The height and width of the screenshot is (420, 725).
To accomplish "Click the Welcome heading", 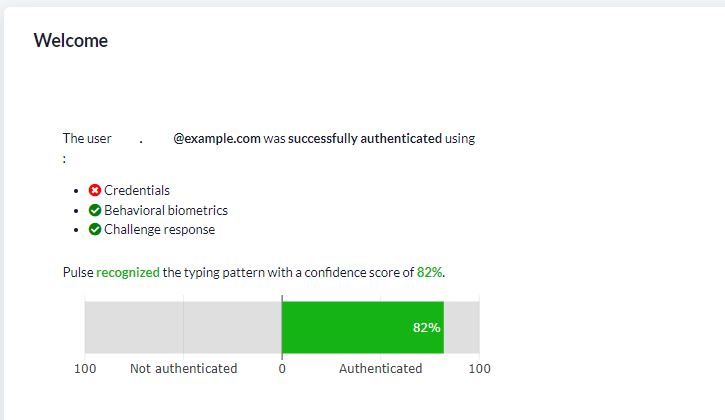I will tap(71, 41).
